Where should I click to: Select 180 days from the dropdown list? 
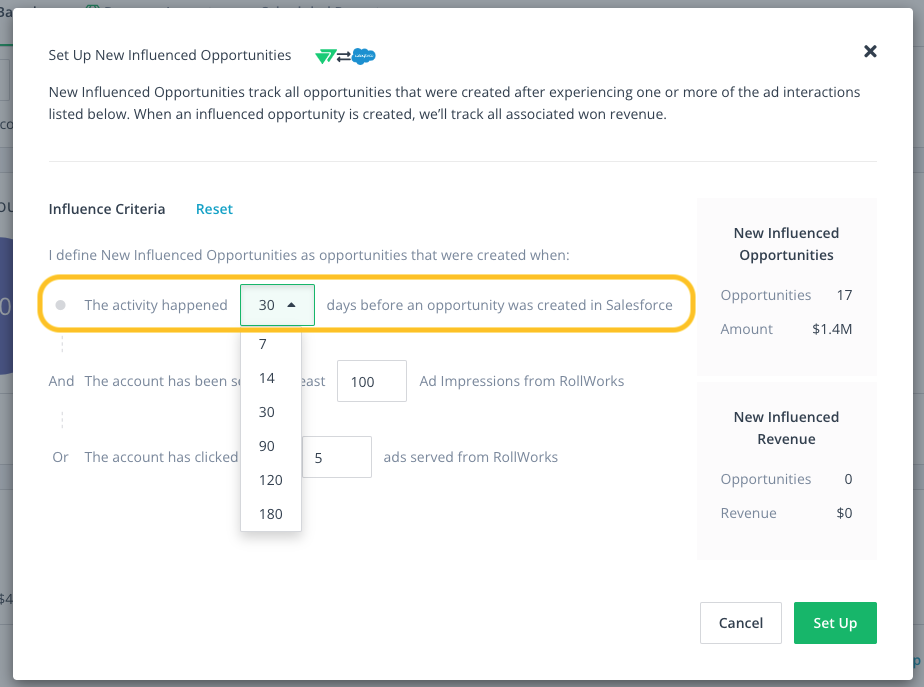pos(270,514)
